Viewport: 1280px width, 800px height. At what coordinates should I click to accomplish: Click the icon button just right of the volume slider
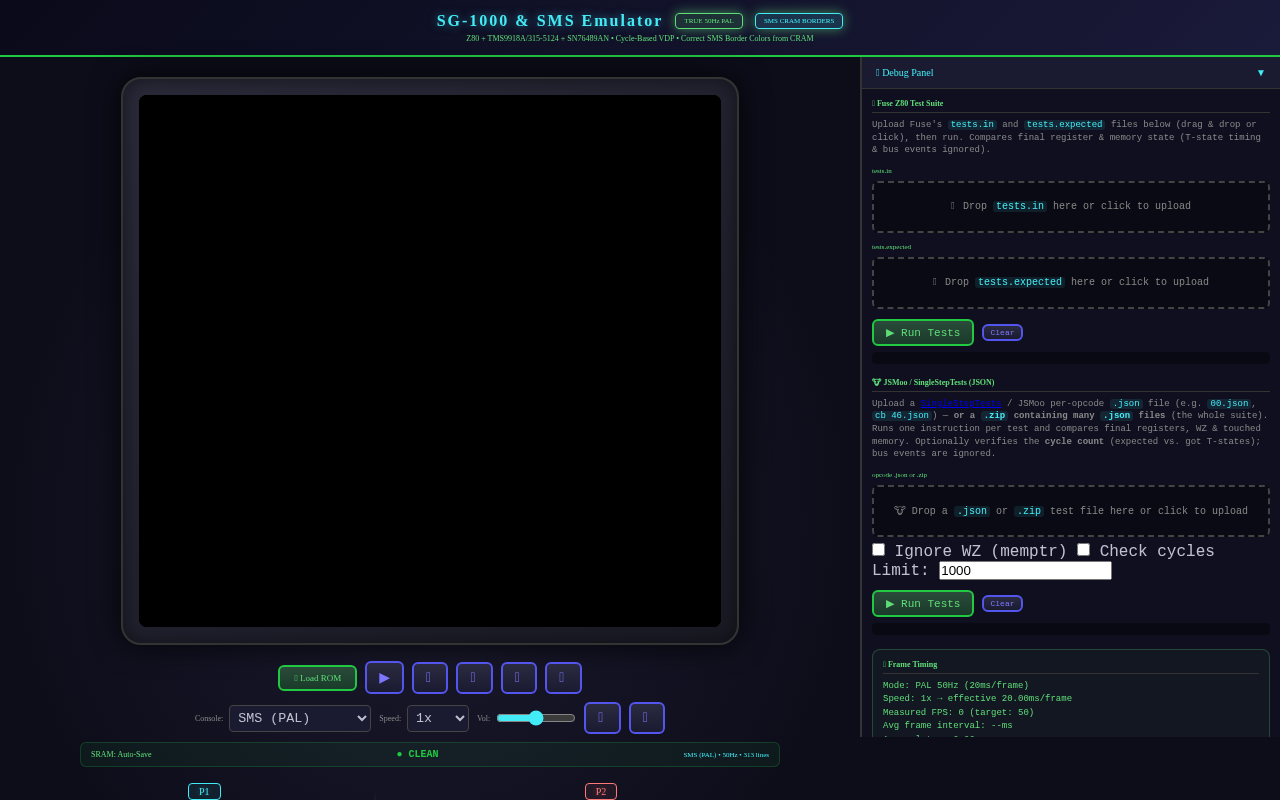(602, 718)
